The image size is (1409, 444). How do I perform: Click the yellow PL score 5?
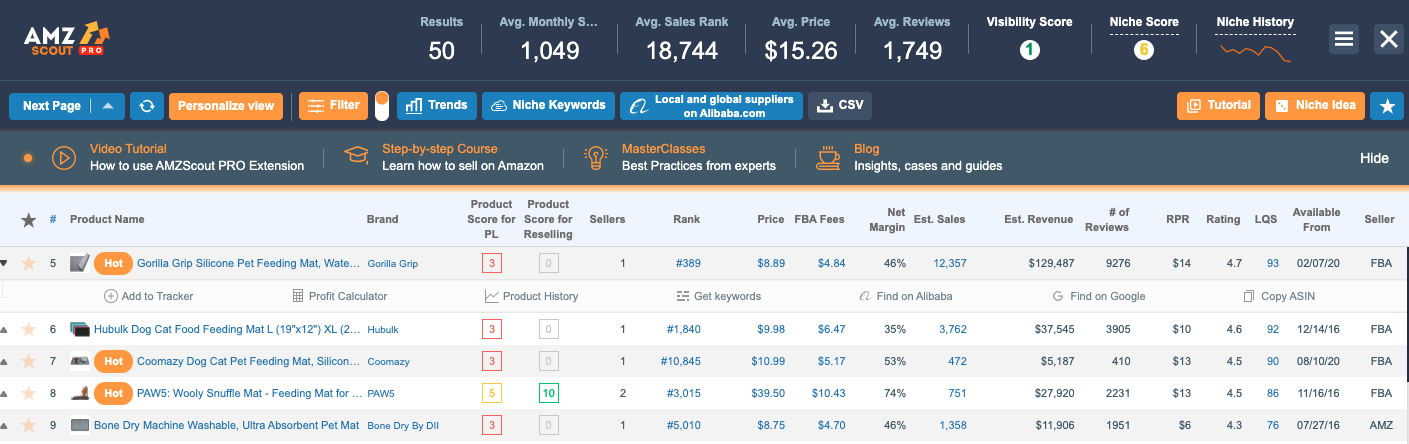point(492,393)
